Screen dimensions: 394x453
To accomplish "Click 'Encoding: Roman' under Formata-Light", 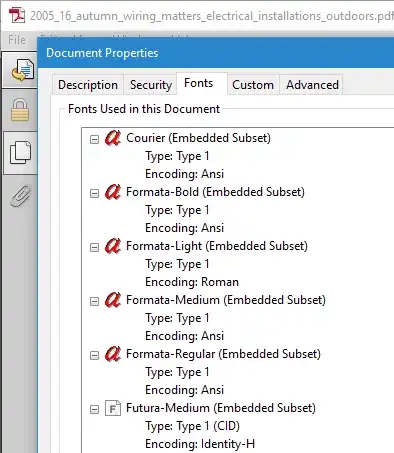I will click(192, 282).
